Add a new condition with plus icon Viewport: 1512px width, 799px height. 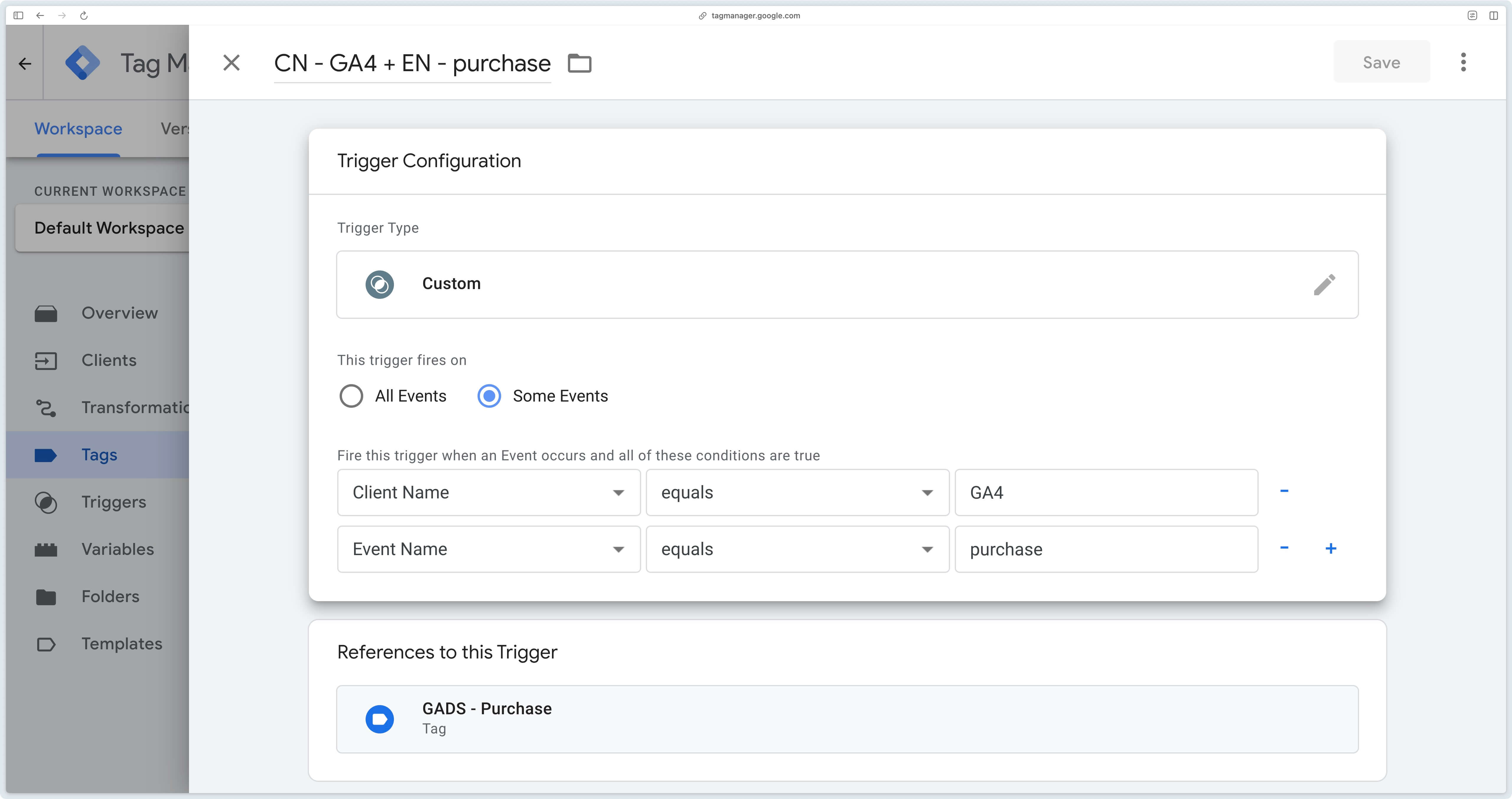[1331, 548]
